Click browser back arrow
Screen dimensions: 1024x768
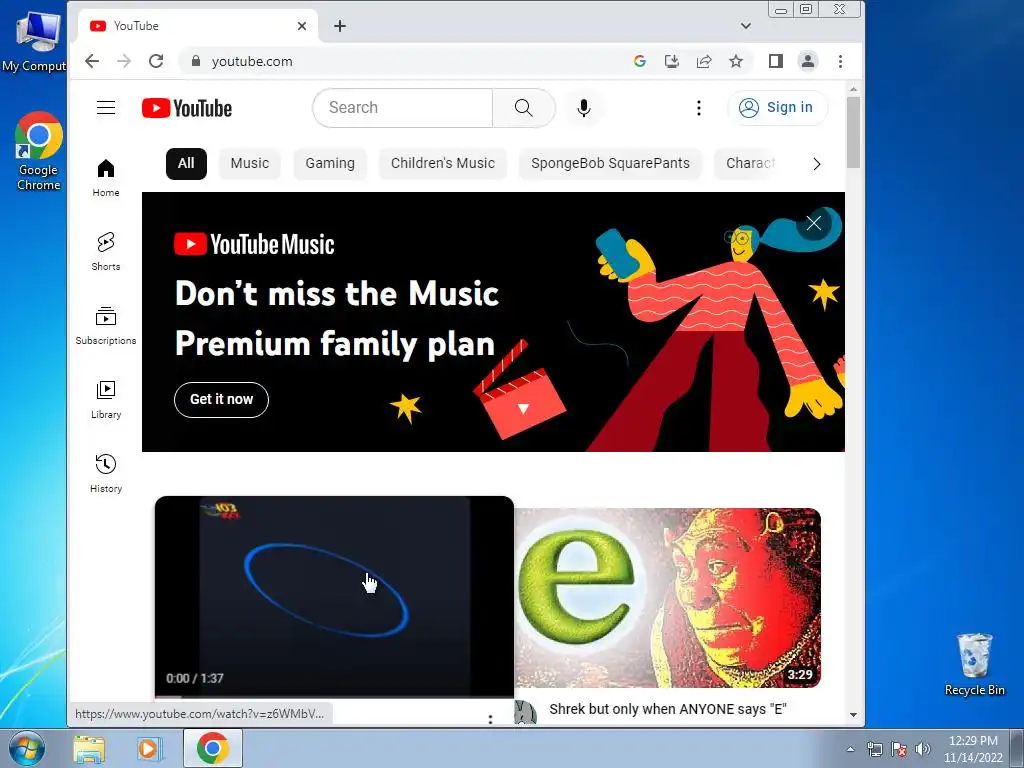(x=92, y=61)
